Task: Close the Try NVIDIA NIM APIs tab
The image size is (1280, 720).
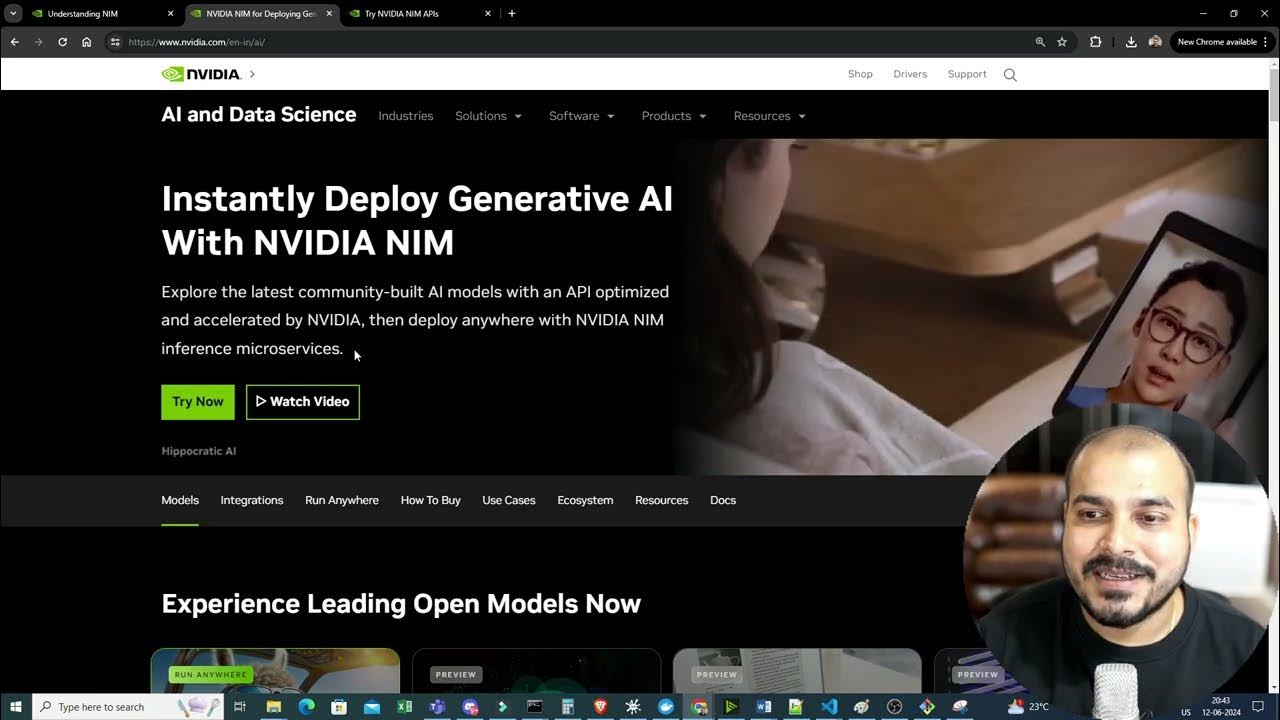Action: 488,14
